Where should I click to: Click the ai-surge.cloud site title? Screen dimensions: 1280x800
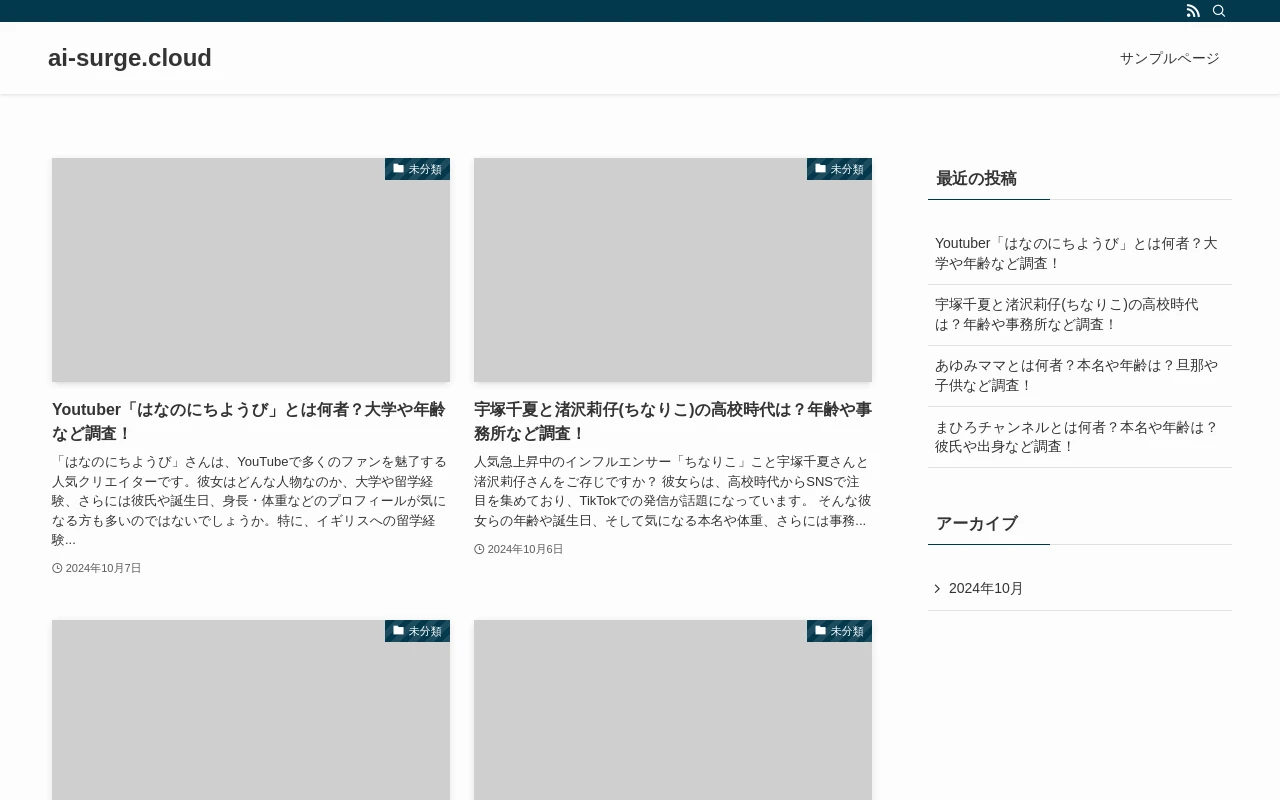click(x=129, y=58)
